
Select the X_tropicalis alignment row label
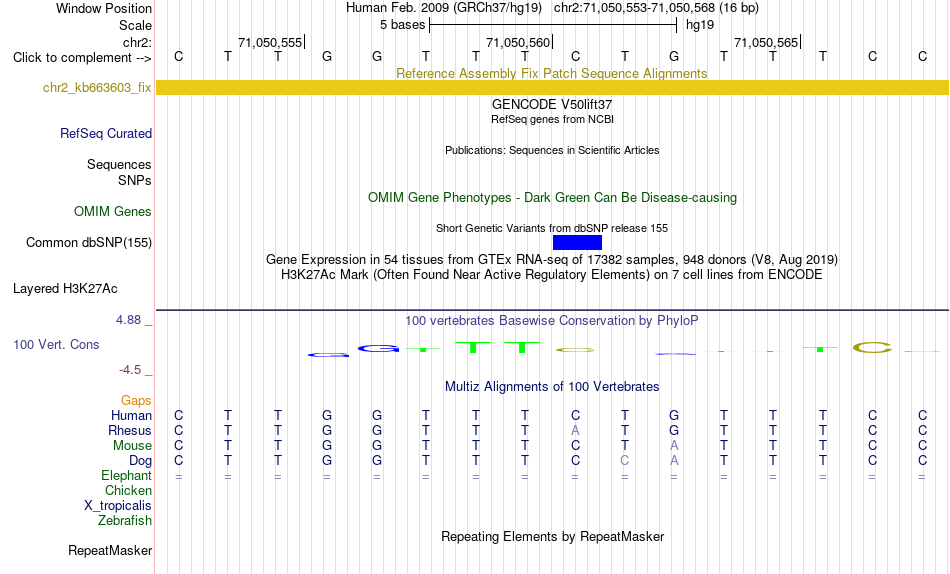click(118, 506)
